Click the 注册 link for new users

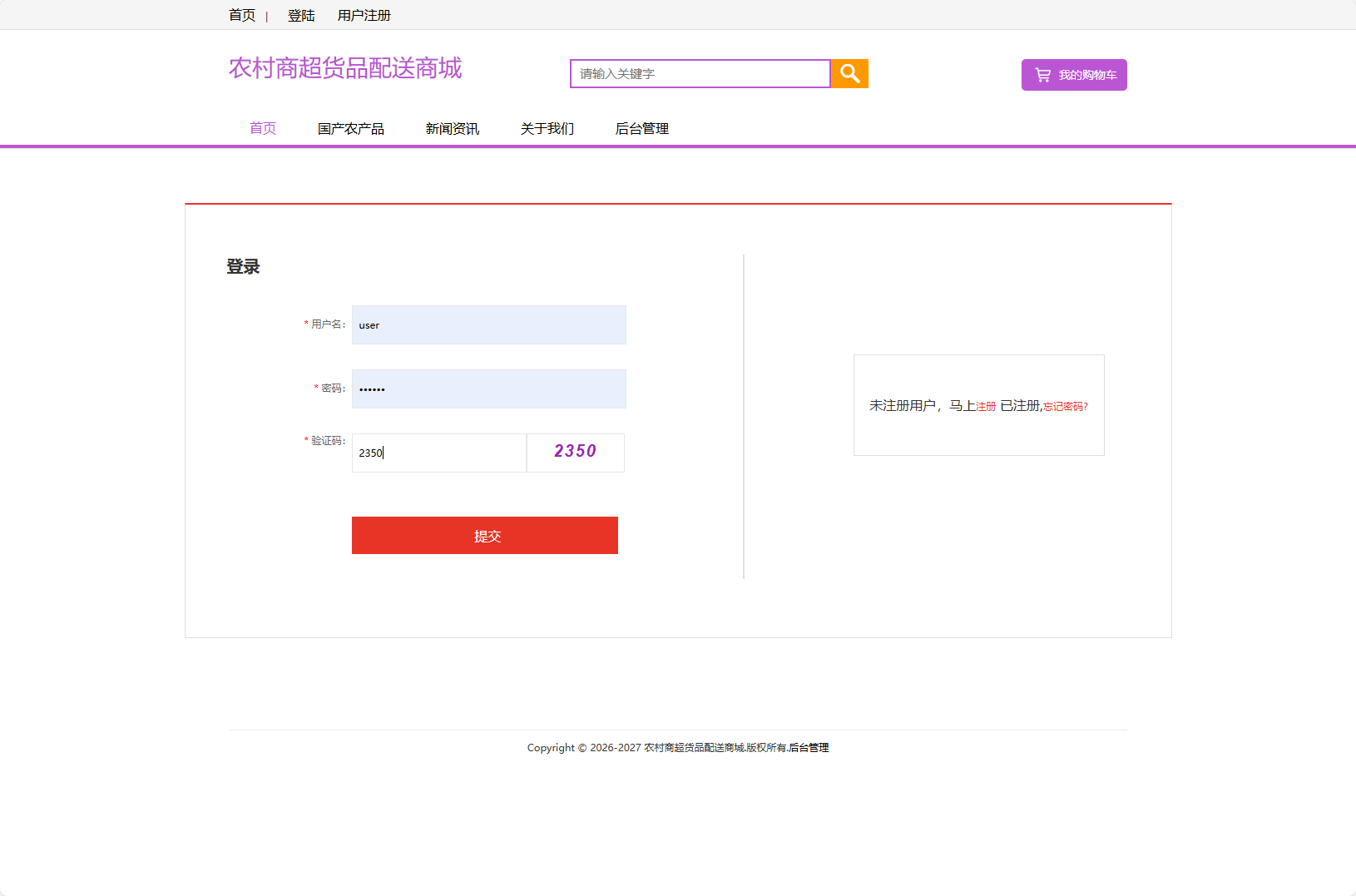986,406
